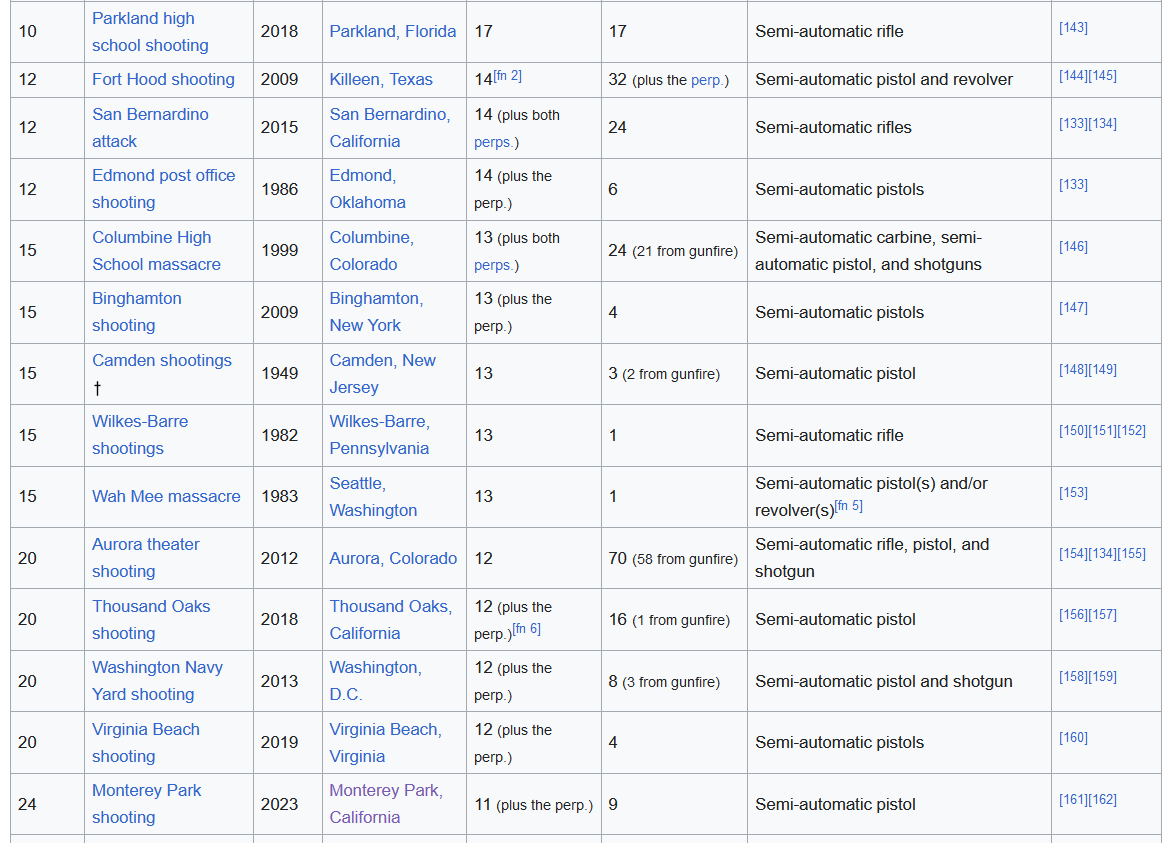Follow the Seattle, Washington link
The height and width of the screenshot is (843, 1171).
373,497
